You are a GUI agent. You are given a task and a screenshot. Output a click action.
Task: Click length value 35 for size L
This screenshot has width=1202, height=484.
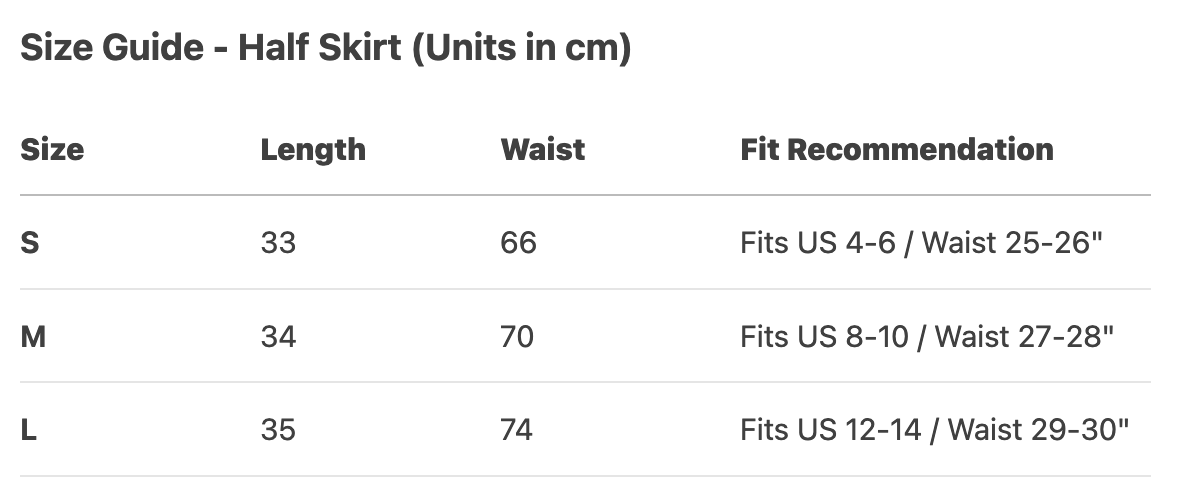click(278, 430)
